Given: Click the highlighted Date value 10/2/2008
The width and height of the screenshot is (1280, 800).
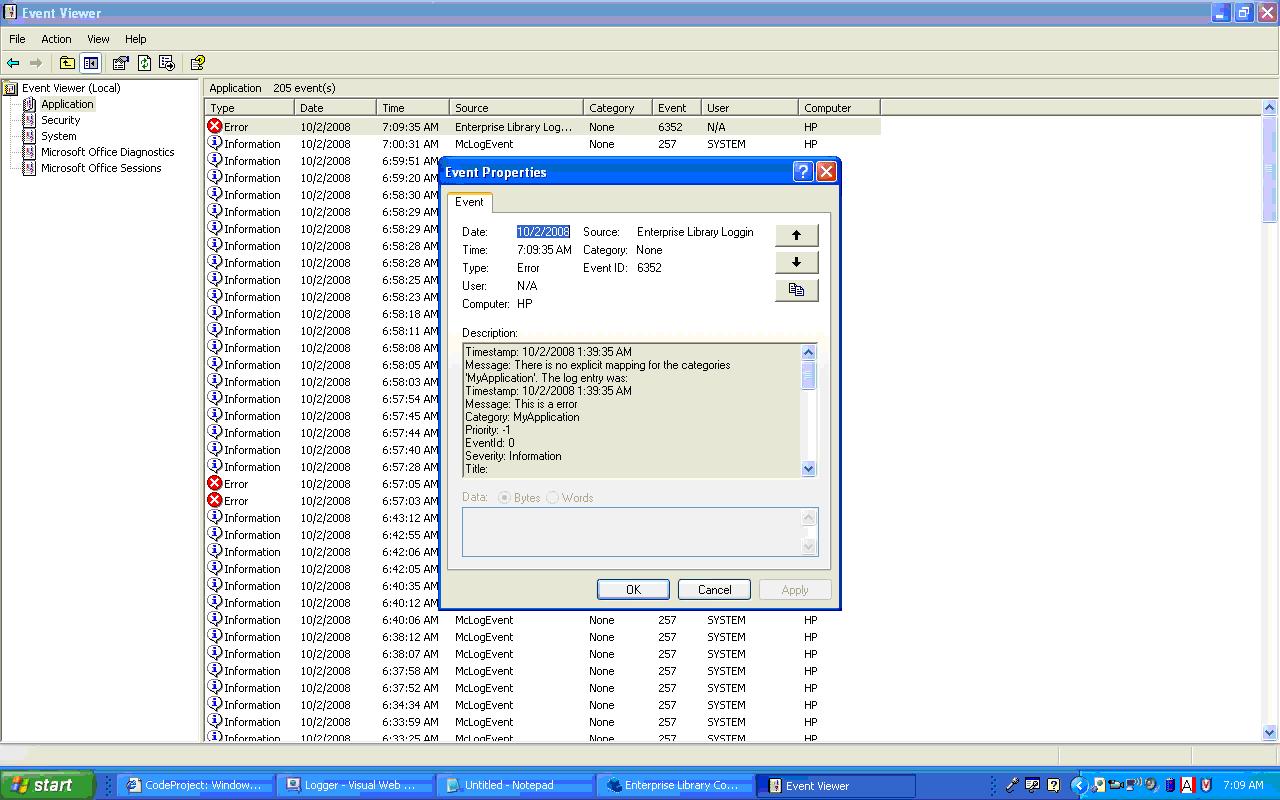Looking at the screenshot, I should (x=543, y=232).
